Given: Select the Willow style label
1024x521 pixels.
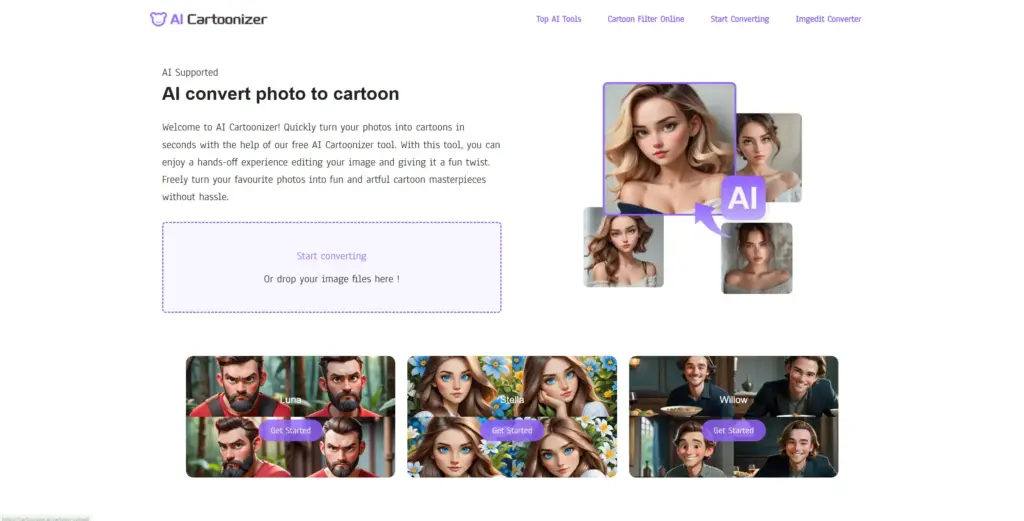Looking at the screenshot, I should point(733,400).
